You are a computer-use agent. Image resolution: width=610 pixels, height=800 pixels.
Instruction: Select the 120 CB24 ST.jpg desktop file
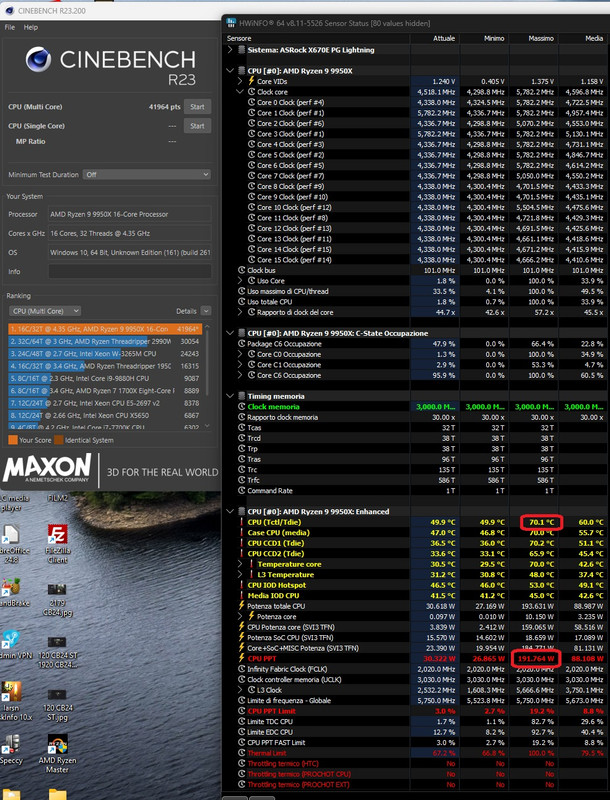pos(57,703)
